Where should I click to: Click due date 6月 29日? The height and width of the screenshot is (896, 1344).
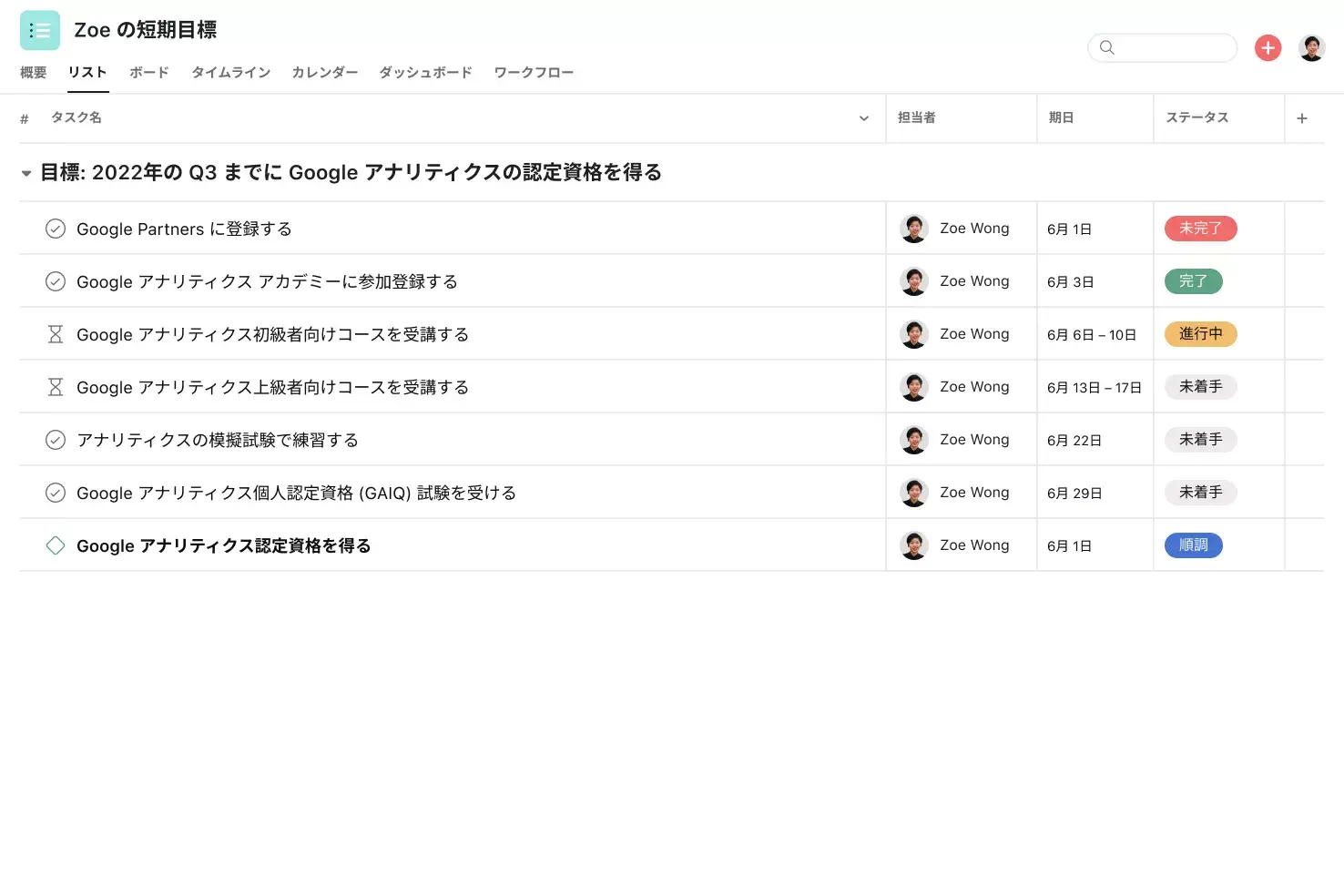tap(1074, 494)
